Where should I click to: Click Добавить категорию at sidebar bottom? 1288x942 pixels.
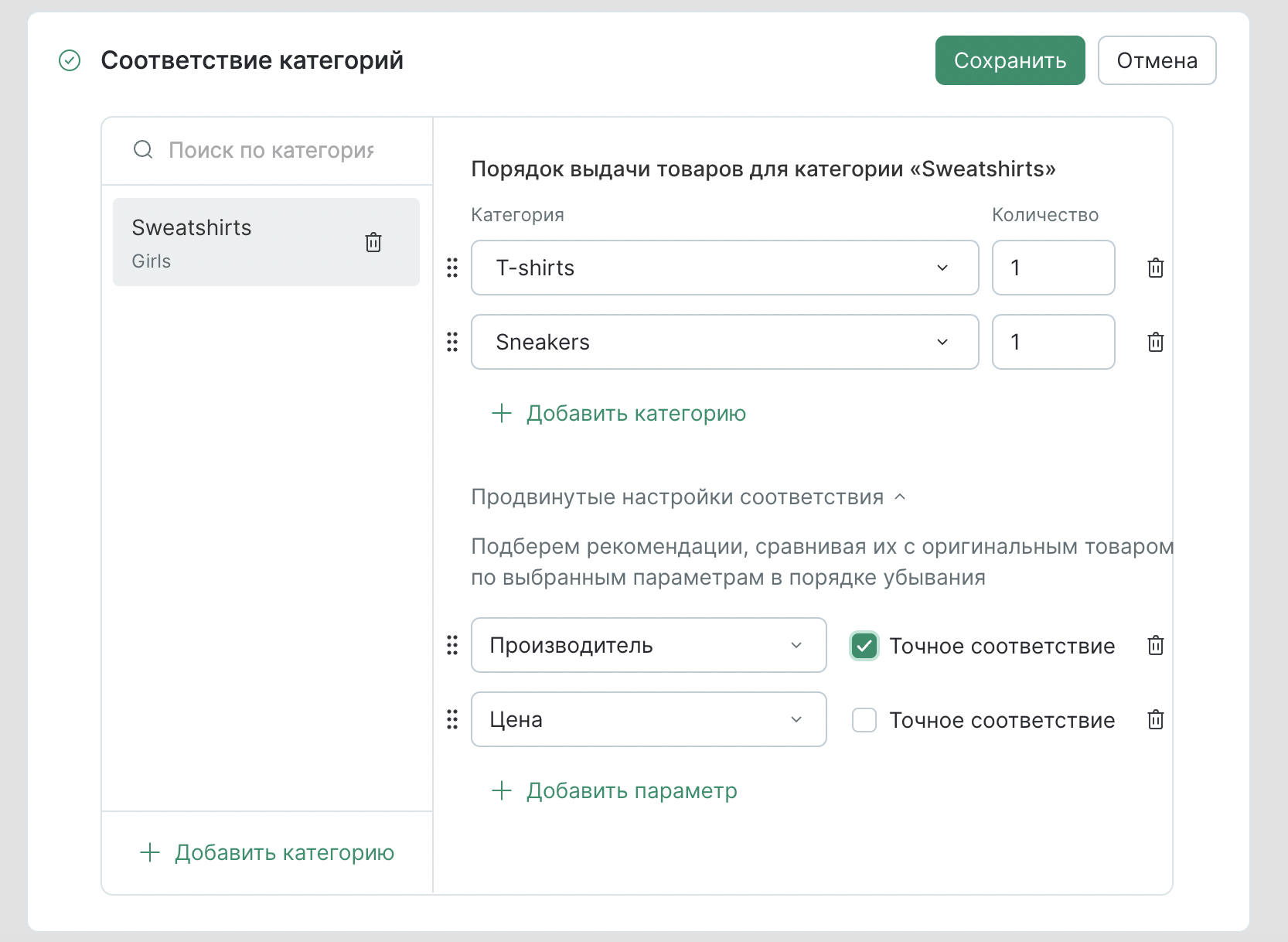coord(267,852)
